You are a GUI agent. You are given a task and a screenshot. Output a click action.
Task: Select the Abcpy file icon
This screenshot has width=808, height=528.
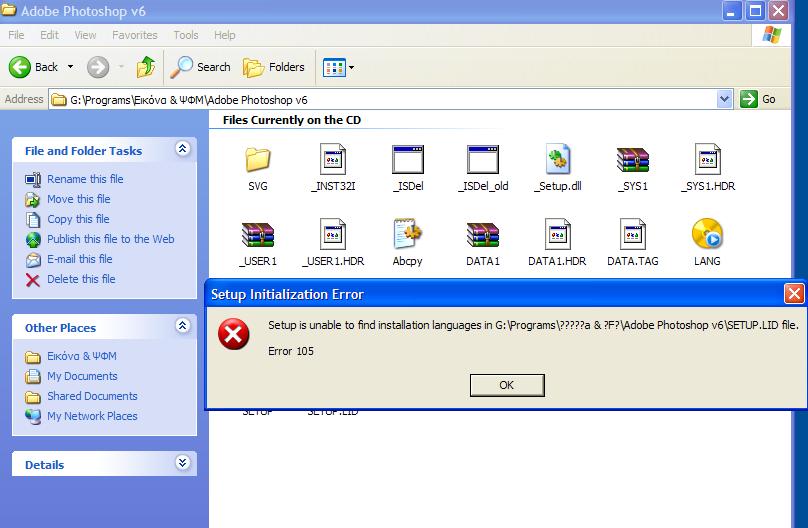coord(408,234)
